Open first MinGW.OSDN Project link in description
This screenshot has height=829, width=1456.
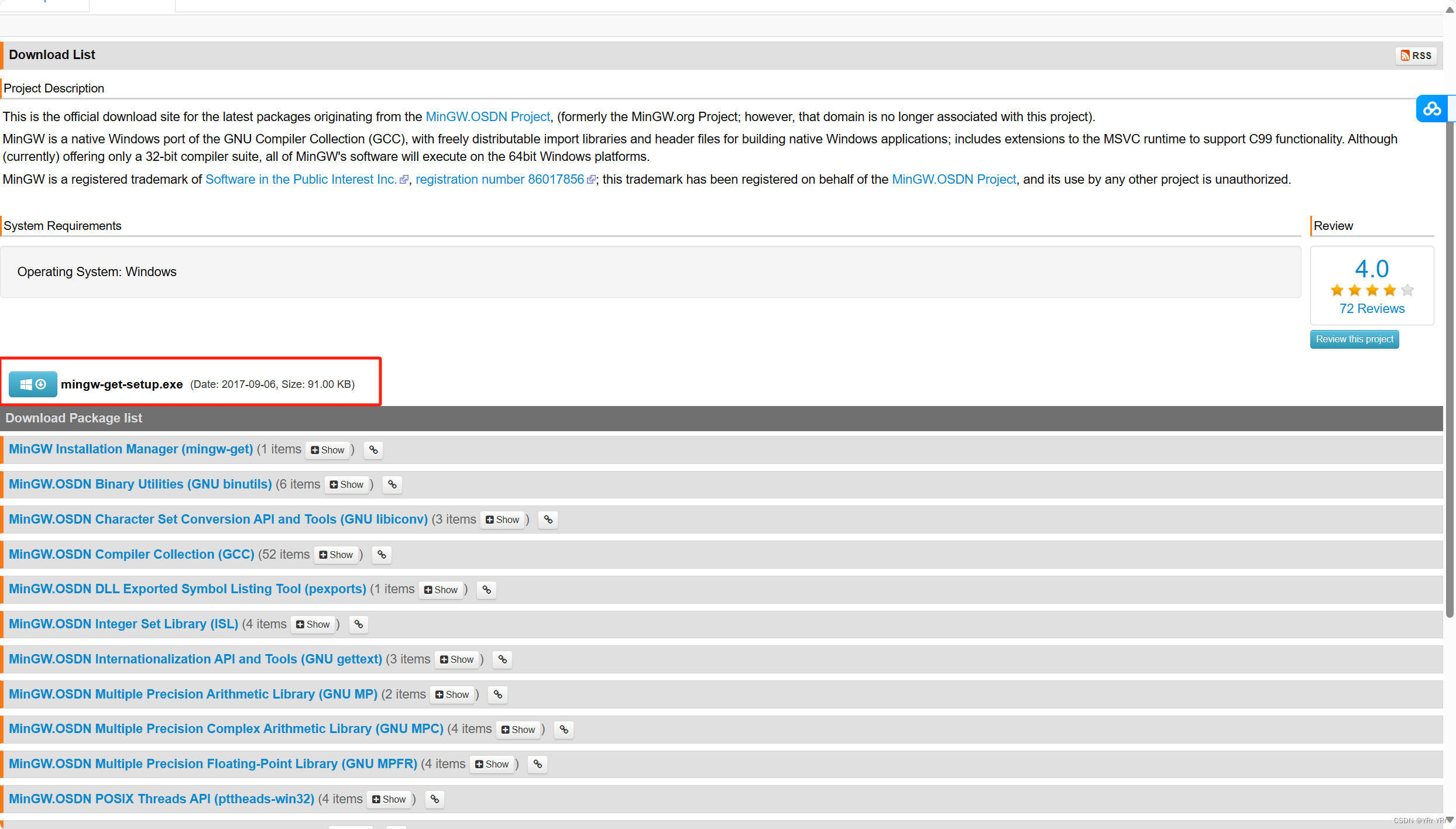pyautogui.click(x=488, y=116)
